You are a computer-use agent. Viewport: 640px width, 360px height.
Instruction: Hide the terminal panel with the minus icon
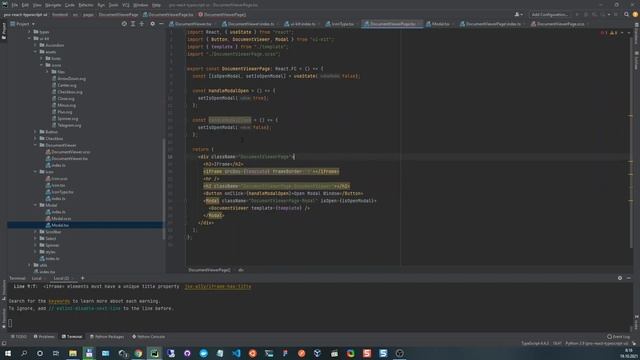pyautogui.click(x=629, y=278)
